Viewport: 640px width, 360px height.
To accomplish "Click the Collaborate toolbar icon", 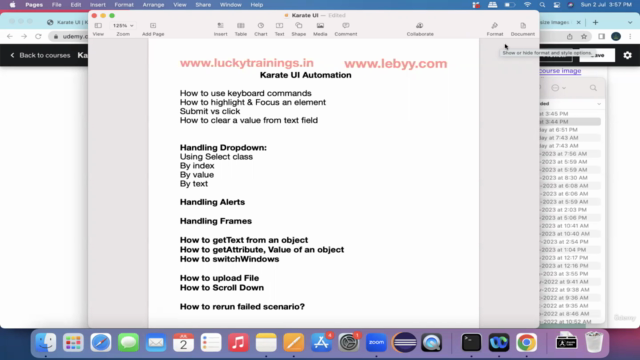I will point(420,26).
